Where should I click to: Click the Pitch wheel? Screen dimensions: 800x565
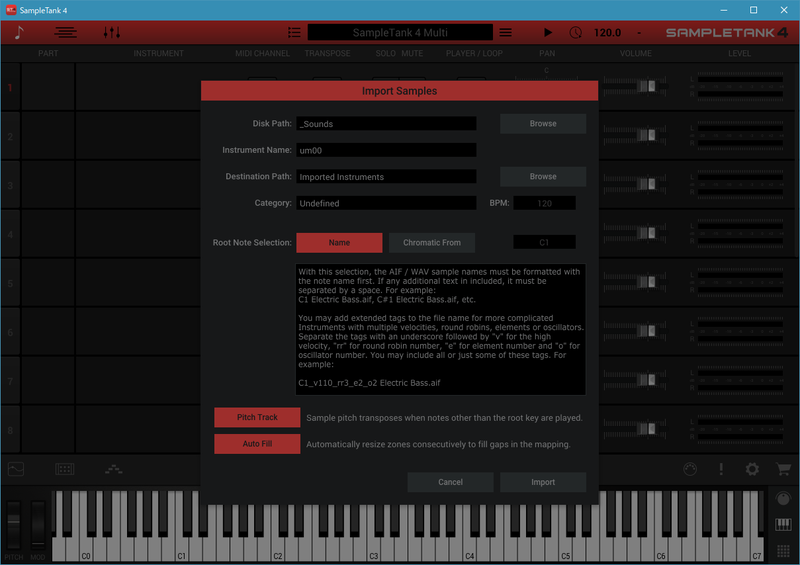pos(14,525)
